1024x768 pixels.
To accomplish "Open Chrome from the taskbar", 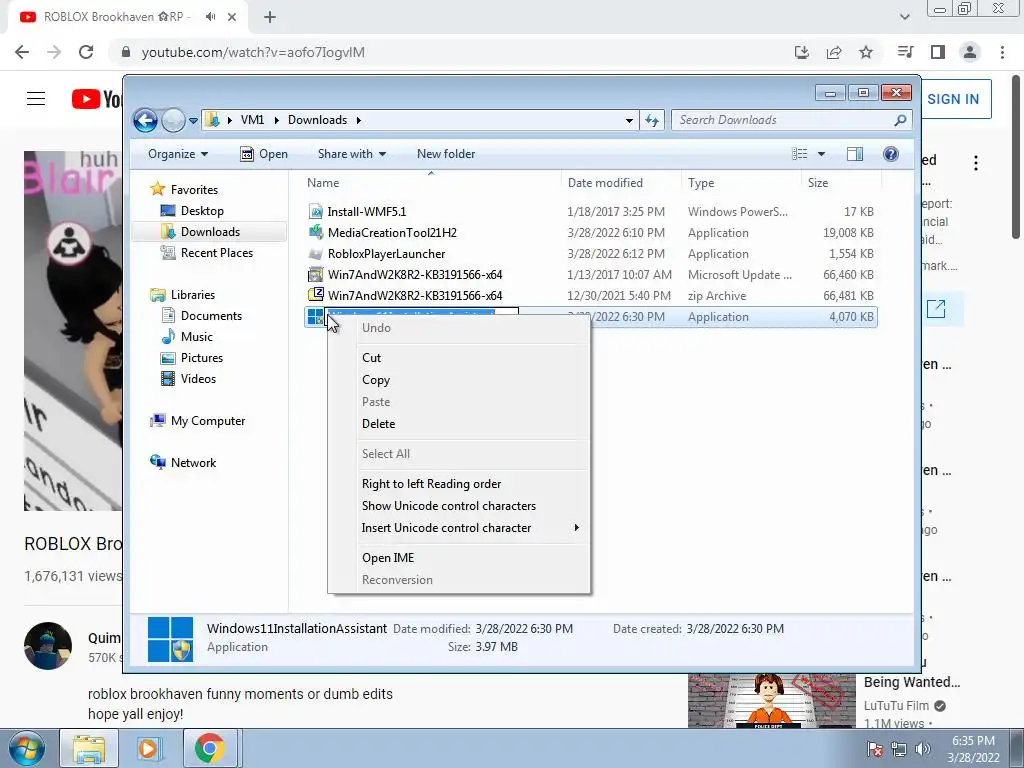I will tap(209, 748).
